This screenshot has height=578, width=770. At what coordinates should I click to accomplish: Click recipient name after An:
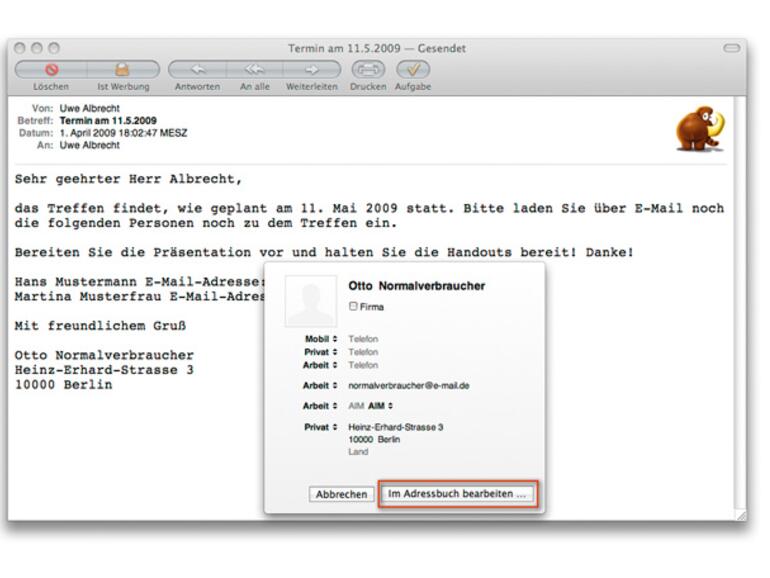89,145
